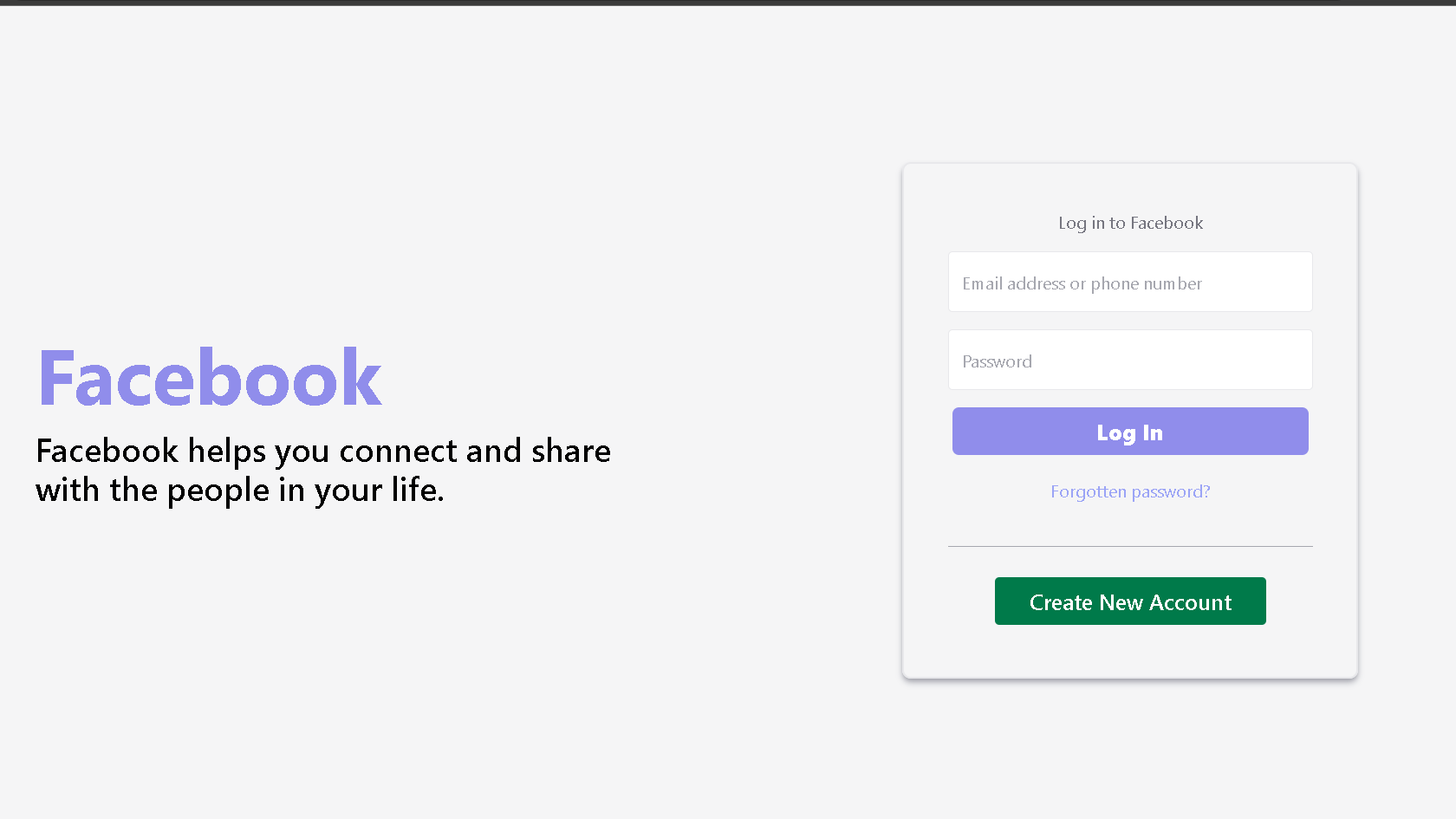Select the Facebook wordmark on the left
This screenshot has height=819, width=1456.
pos(208,376)
